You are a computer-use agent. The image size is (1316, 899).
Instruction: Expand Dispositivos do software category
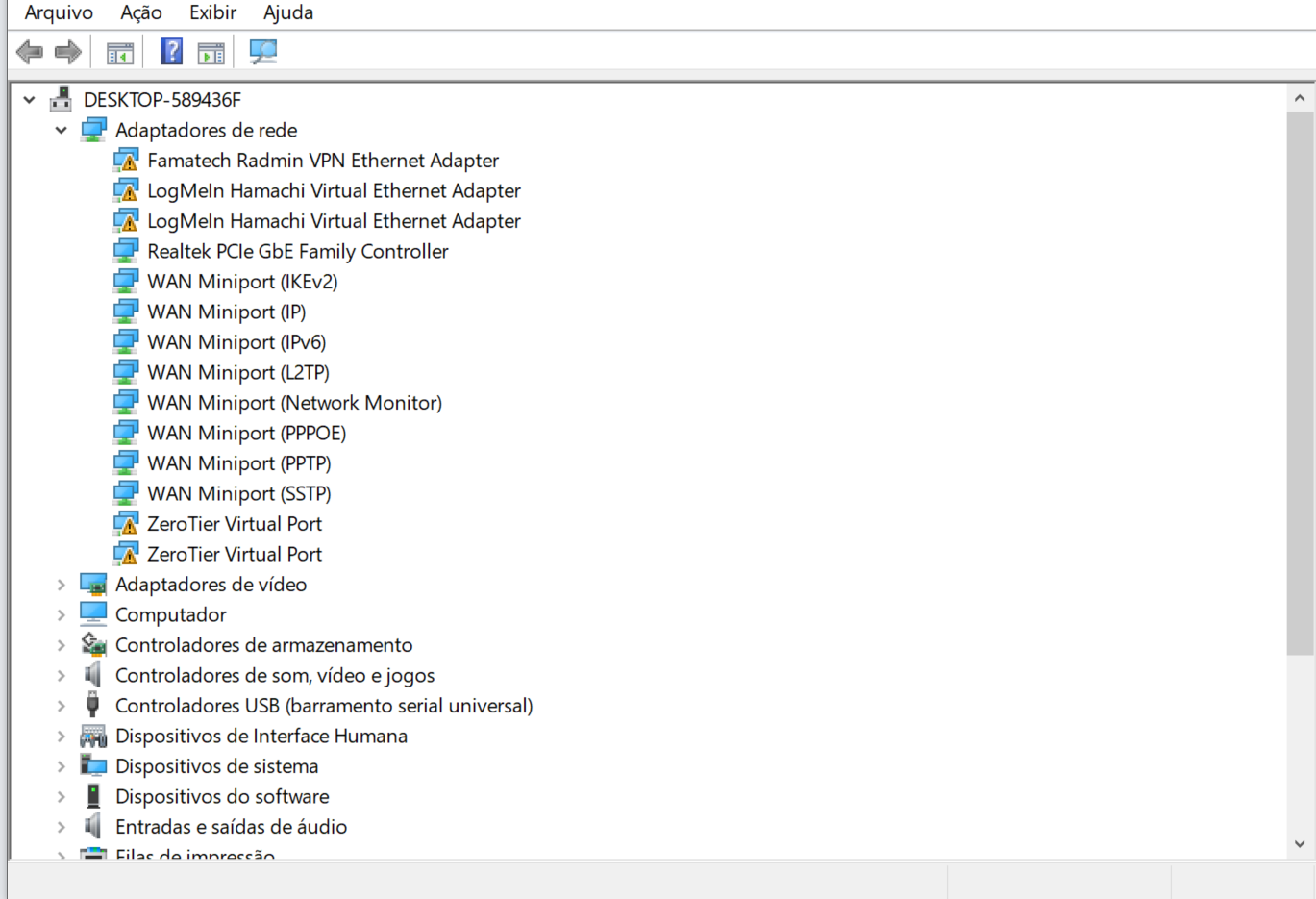point(62,796)
